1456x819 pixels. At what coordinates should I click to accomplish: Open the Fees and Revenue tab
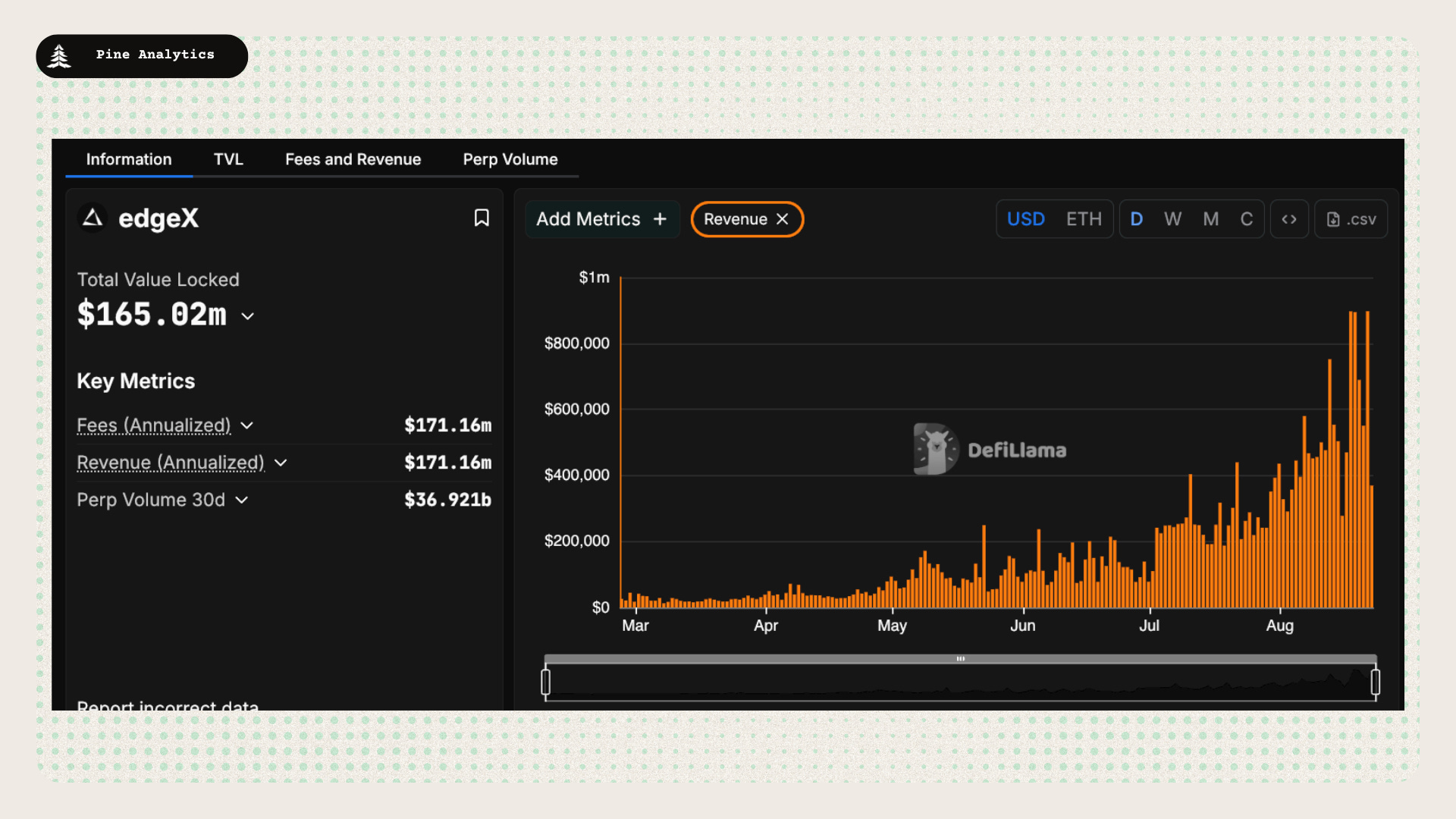353,159
